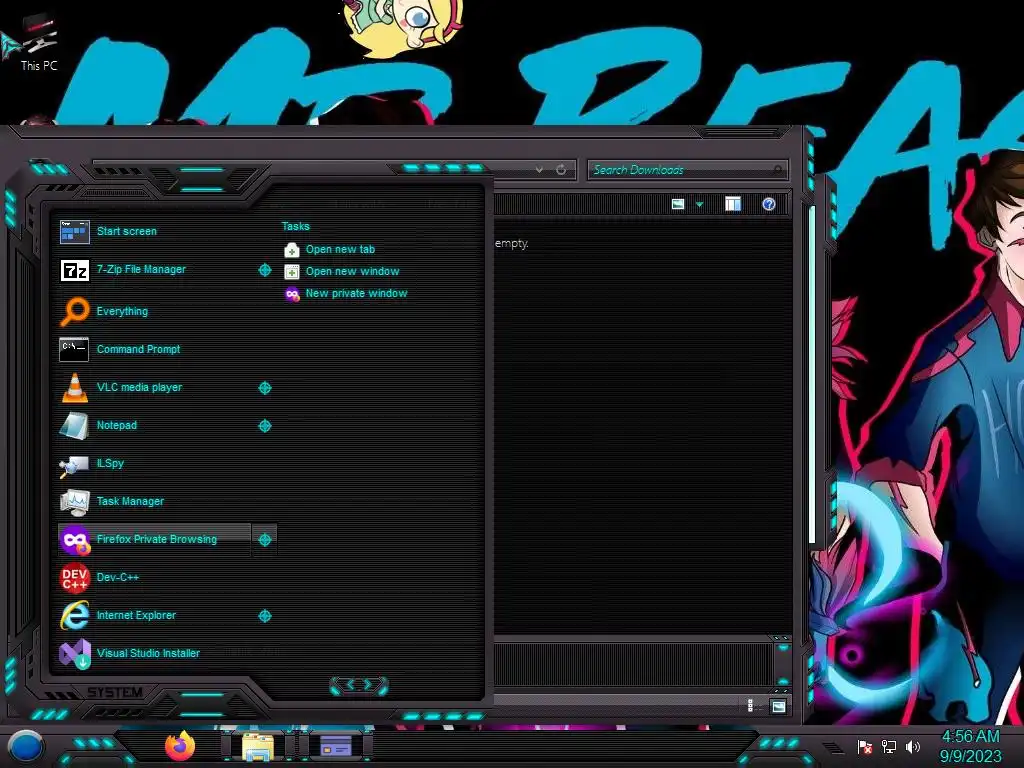Open Action Center flag tray icon

(865, 746)
